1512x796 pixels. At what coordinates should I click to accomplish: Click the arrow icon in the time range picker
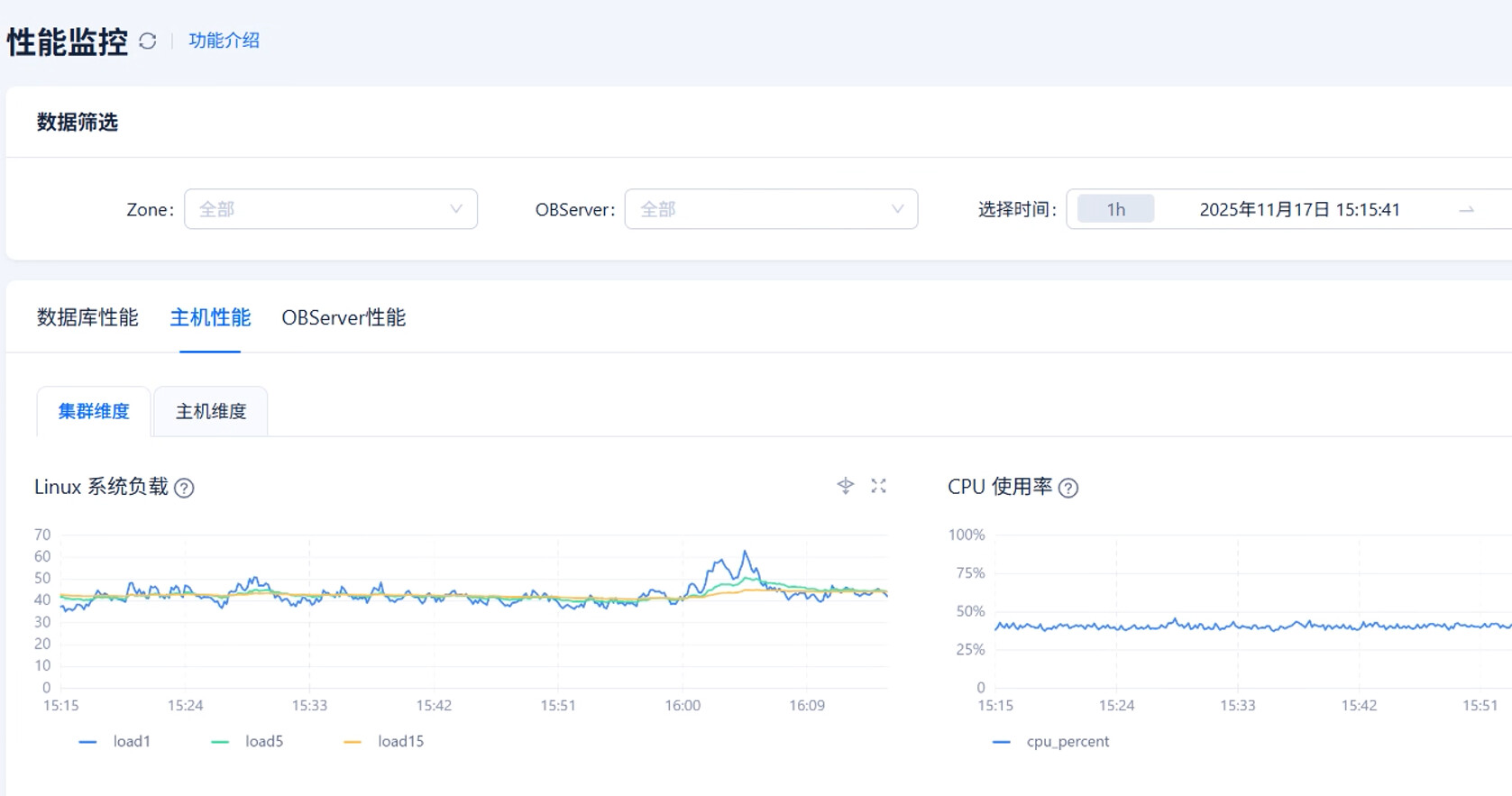[1467, 209]
